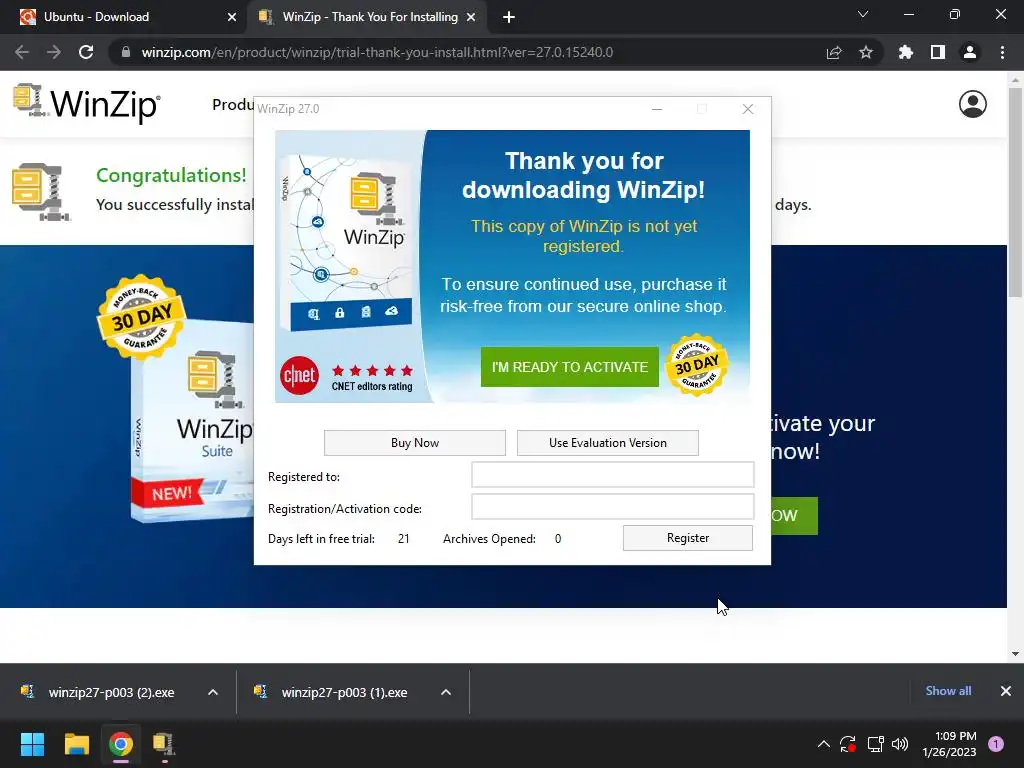The width and height of the screenshot is (1024, 768).
Task: Close the WinZip Thank You tab
Action: coord(471,18)
